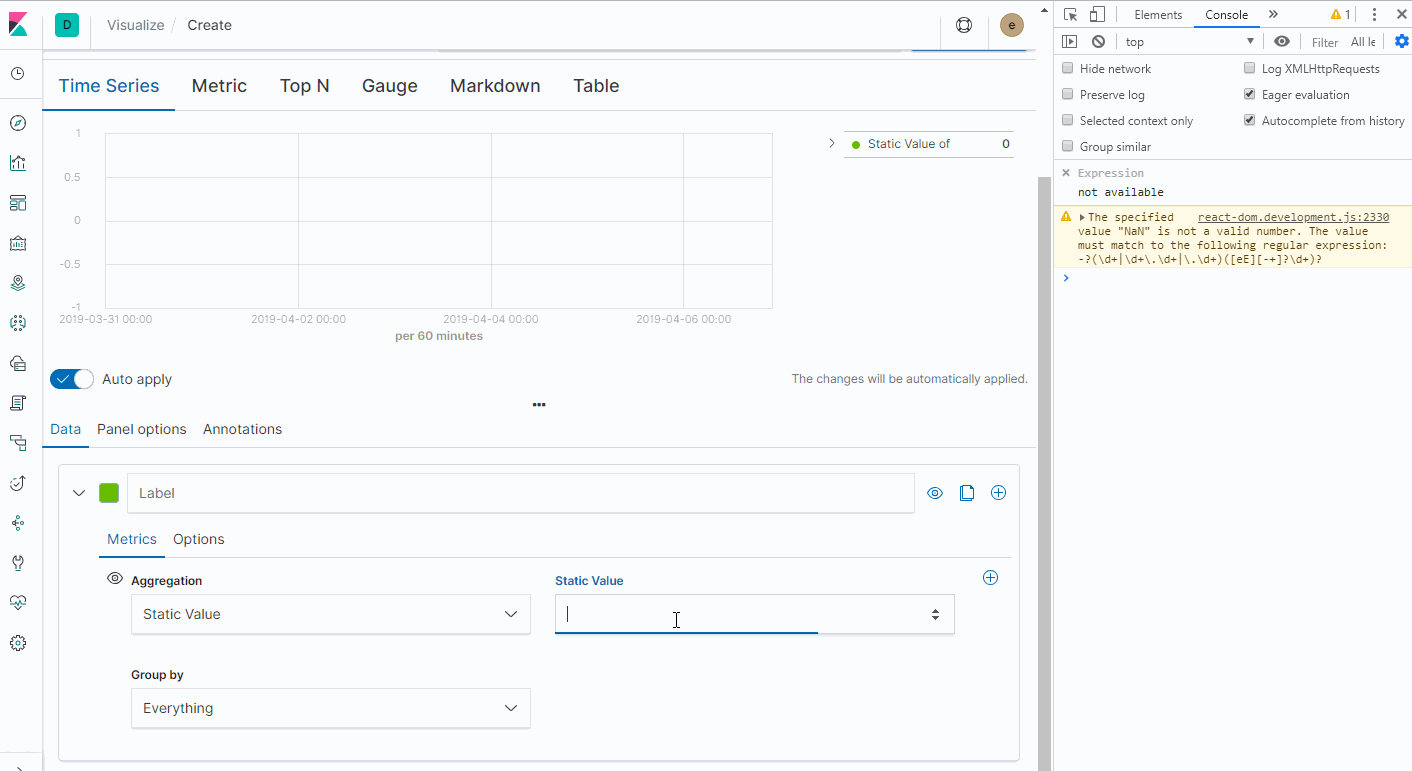Click the green series color swatch
The width and height of the screenshot is (1412, 771).
tap(108, 492)
